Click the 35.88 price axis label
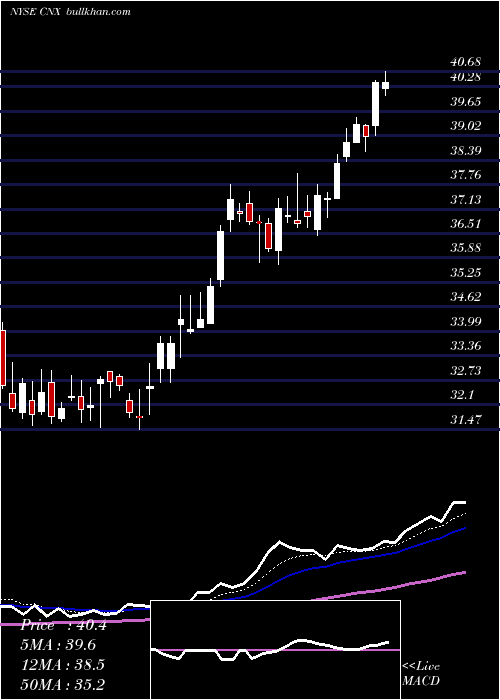 (466, 248)
